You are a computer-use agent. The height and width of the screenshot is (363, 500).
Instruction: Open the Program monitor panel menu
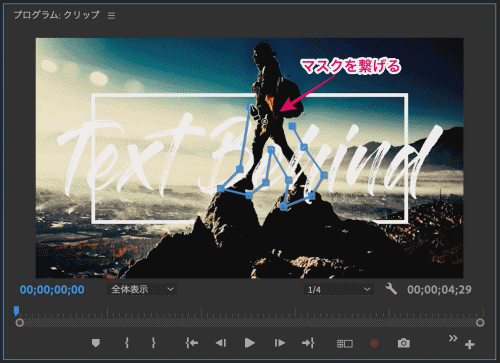tap(111, 16)
